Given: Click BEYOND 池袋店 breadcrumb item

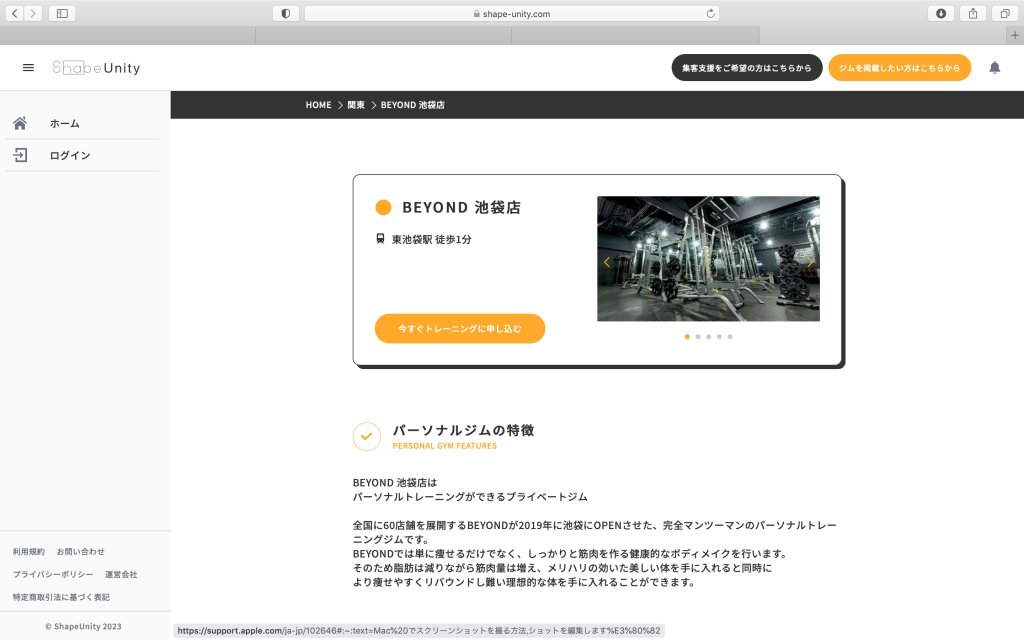Looking at the screenshot, I should [x=413, y=104].
